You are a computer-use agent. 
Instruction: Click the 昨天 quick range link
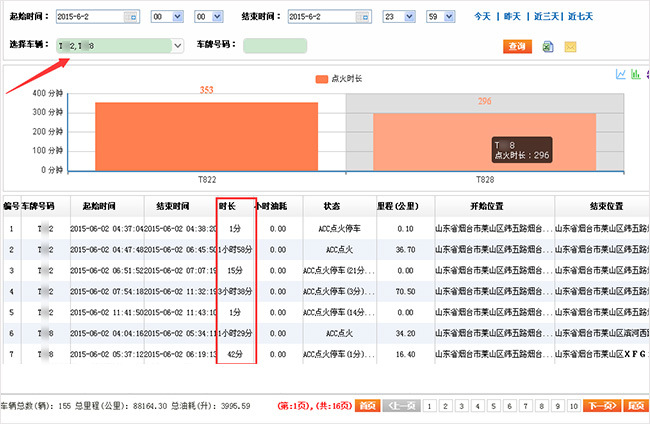(512, 17)
